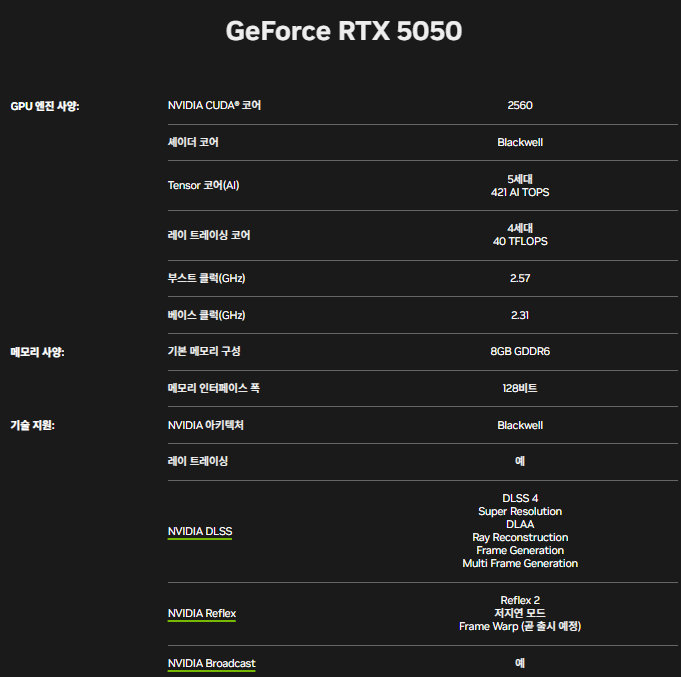Click the '8GB GDDR6' memory value
Viewport: 681px width, 677px height.
click(x=520, y=351)
